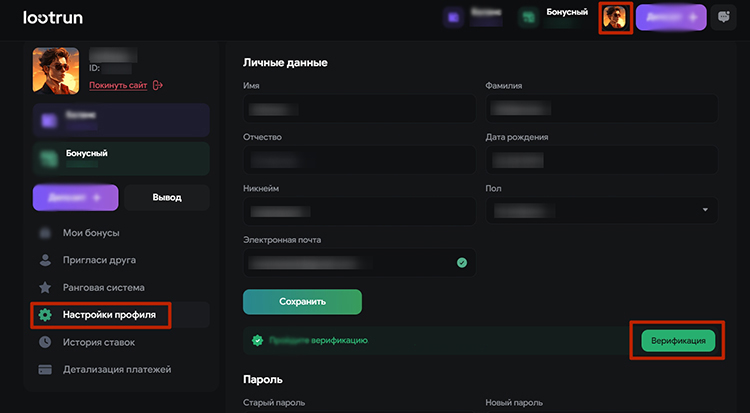Click the green gear icon of Настройки профиля

(x=45, y=314)
